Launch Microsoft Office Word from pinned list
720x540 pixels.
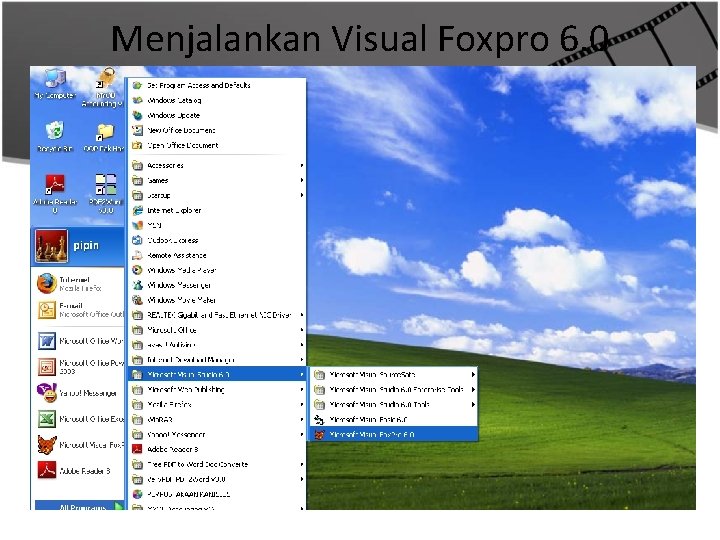tap(79, 341)
